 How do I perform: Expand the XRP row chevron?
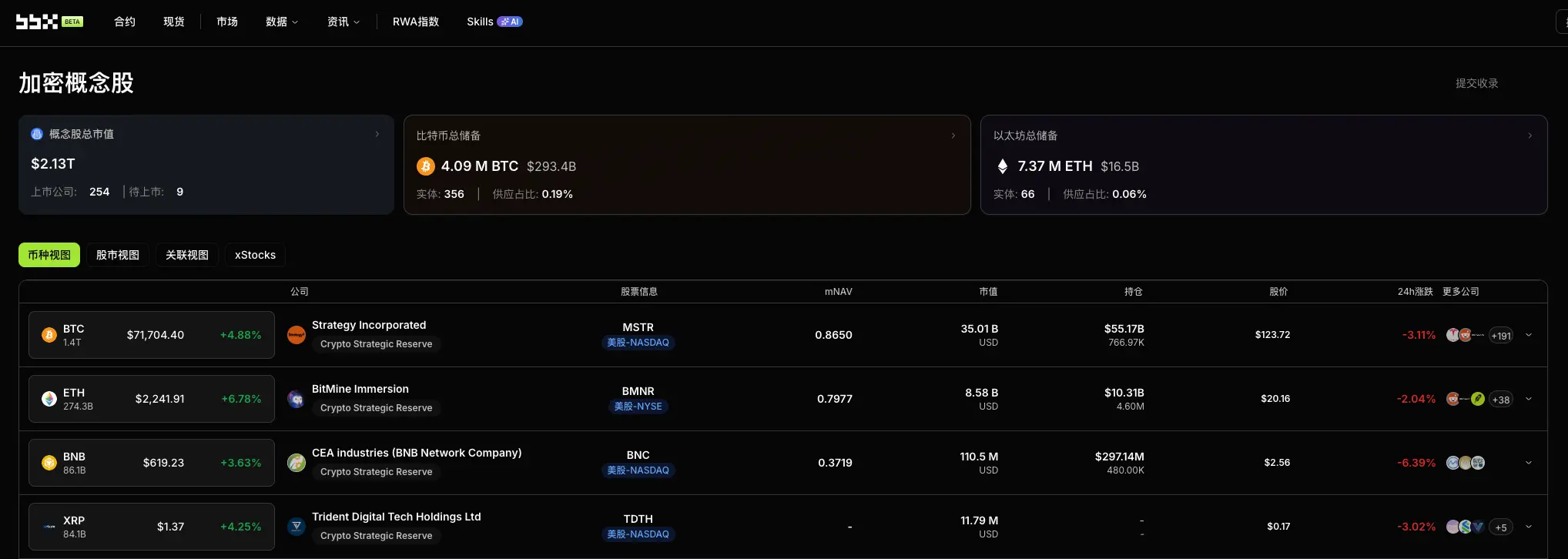tap(1529, 527)
